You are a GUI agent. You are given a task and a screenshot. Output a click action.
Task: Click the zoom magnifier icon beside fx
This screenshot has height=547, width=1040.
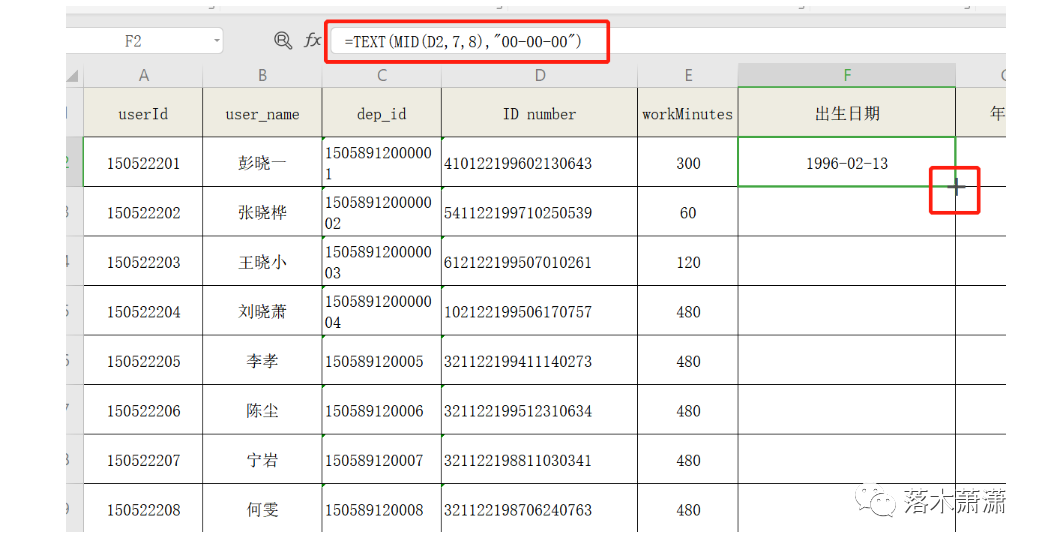[283, 40]
